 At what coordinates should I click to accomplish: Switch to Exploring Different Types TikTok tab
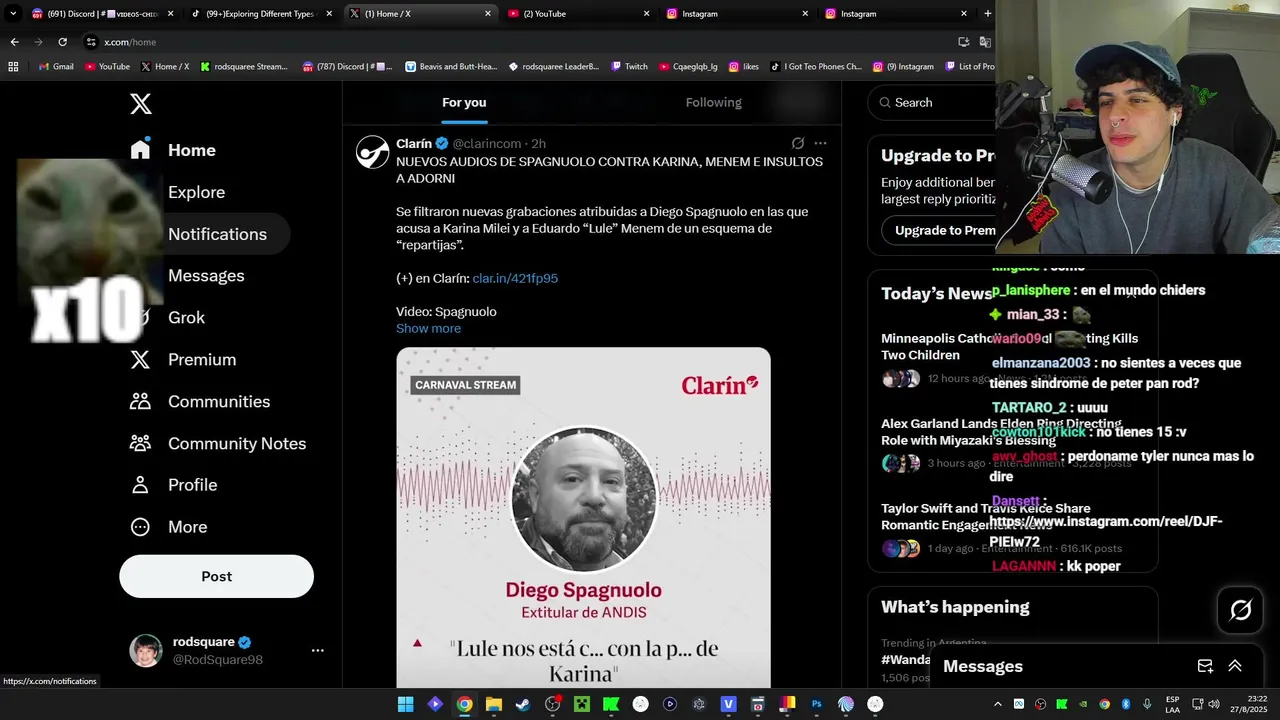pos(260,14)
